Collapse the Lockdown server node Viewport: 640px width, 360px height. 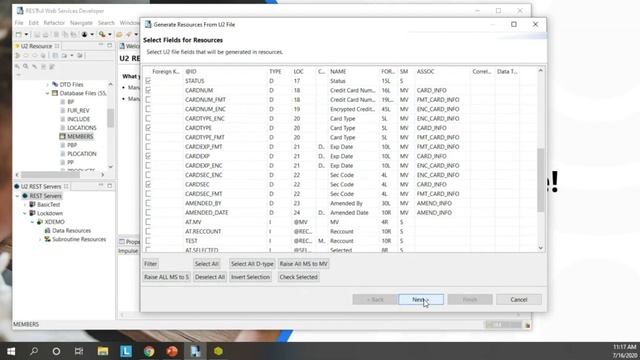(x=25, y=213)
